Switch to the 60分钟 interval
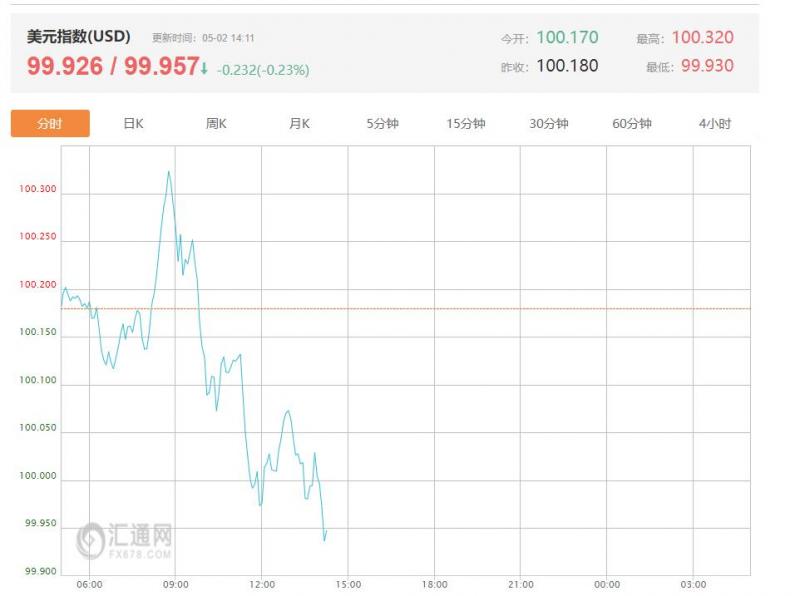This screenshot has width=800, height=596. [x=632, y=123]
